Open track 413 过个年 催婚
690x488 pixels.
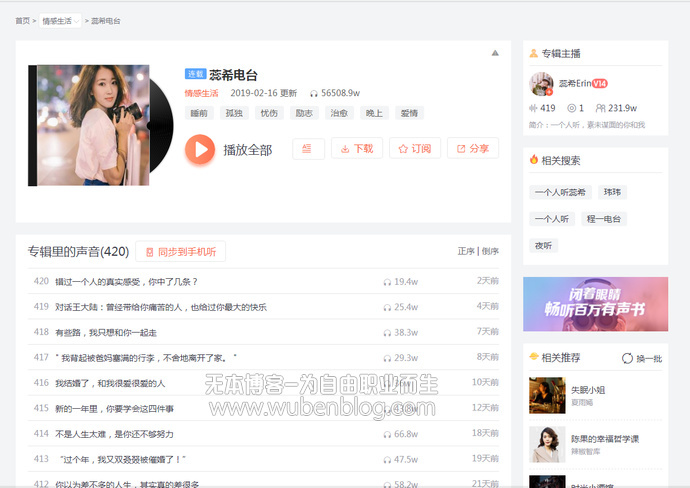click(123, 459)
